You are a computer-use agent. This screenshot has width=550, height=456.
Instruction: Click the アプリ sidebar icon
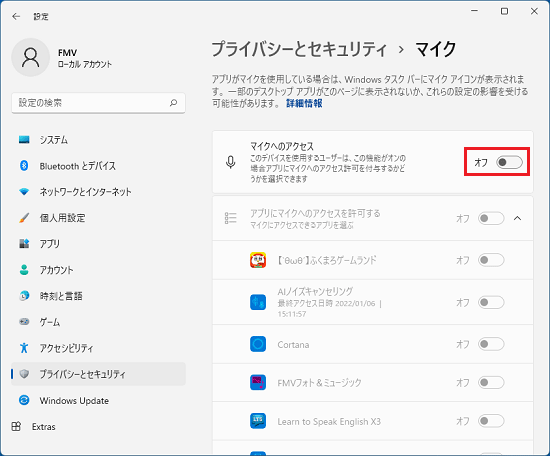24,243
